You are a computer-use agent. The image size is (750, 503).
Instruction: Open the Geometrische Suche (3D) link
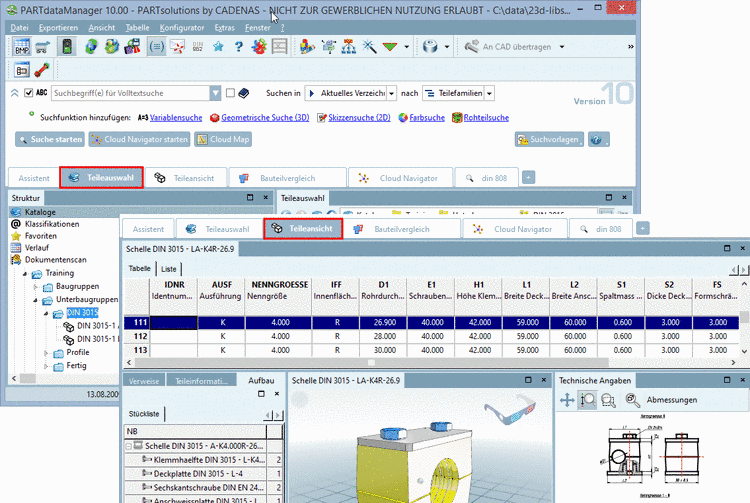(x=265, y=118)
